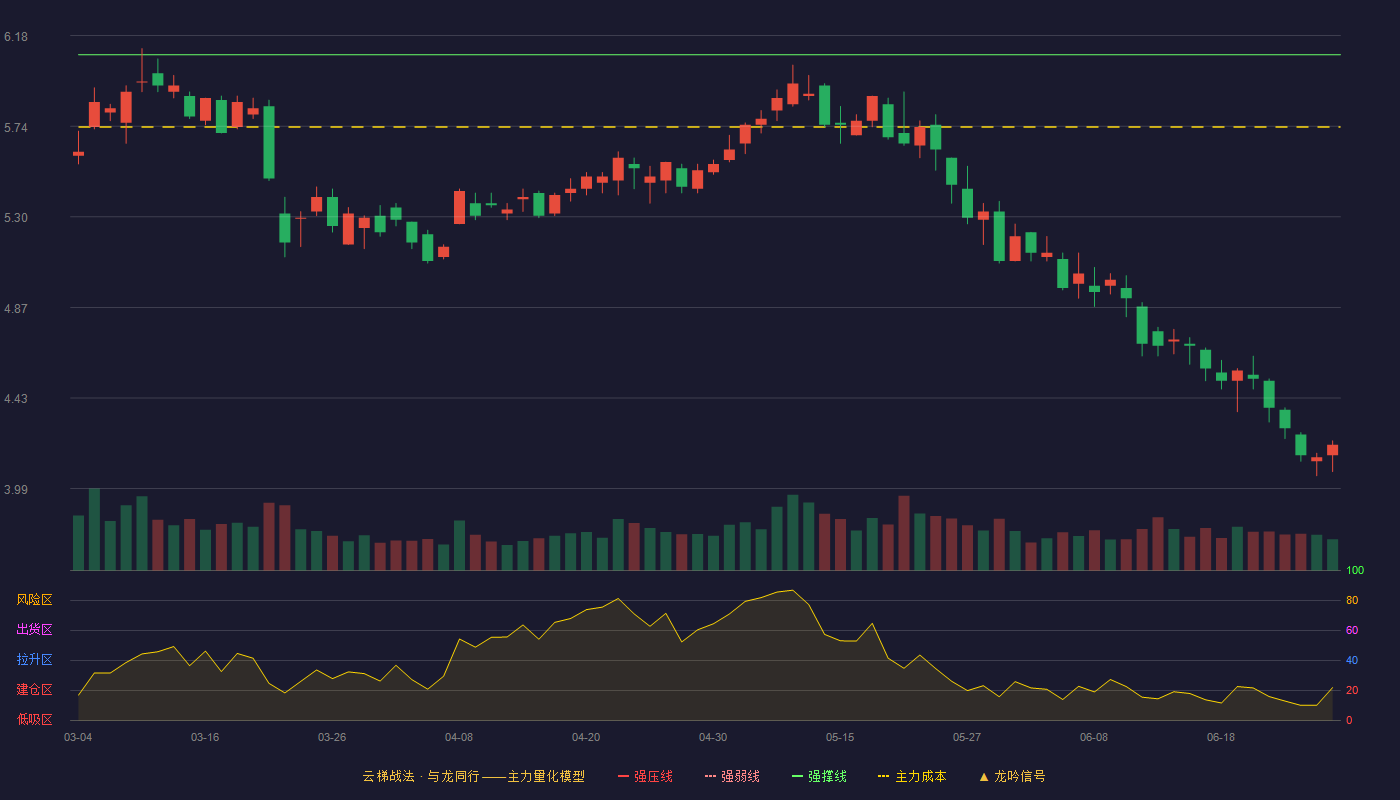Click the 拉升区 zone label

[x=34, y=660]
